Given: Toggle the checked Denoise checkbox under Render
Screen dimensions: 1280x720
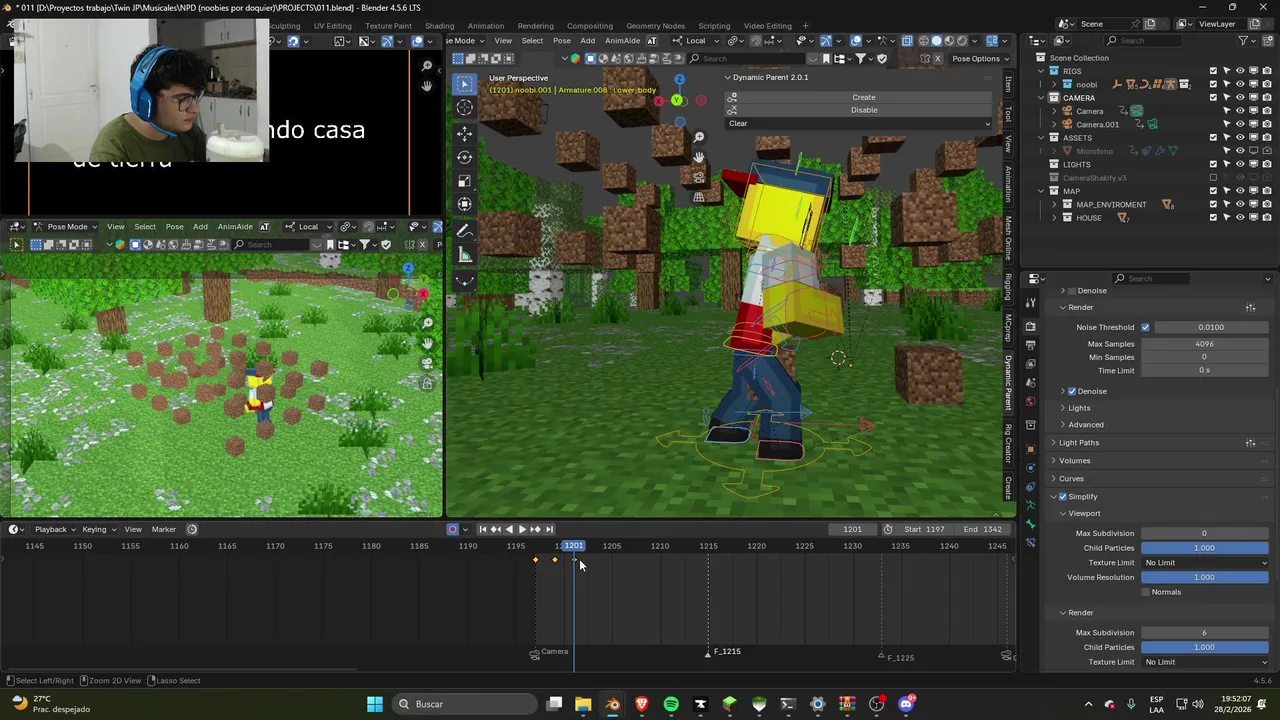Looking at the screenshot, I should pyautogui.click(x=1072, y=391).
